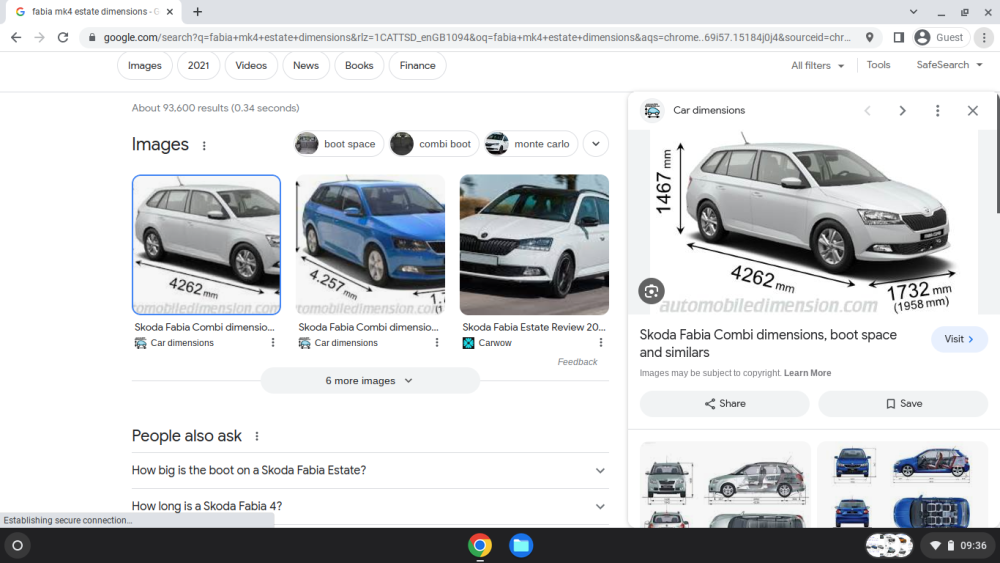This screenshot has width=1000, height=563.
Task: Open options for Carwow image result
Action: pyautogui.click(x=601, y=343)
